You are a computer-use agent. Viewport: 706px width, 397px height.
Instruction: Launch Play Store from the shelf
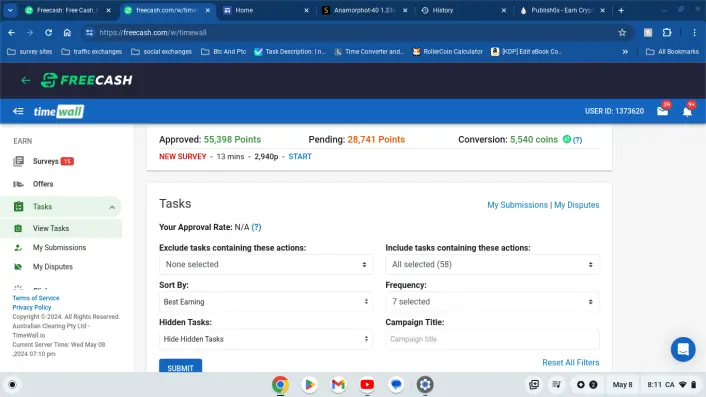coord(309,384)
